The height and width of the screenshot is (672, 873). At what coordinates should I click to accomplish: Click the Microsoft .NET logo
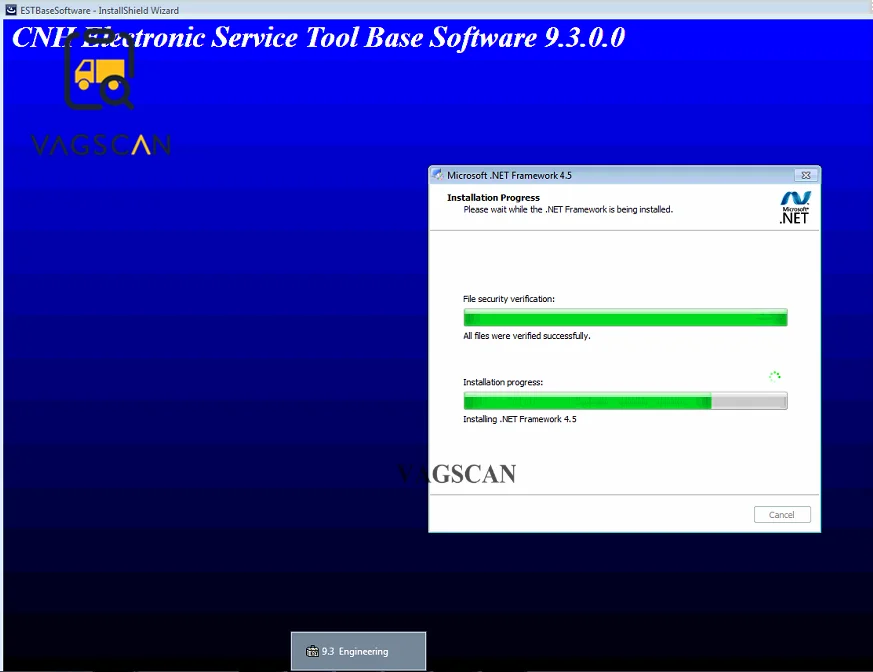click(794, 207)
